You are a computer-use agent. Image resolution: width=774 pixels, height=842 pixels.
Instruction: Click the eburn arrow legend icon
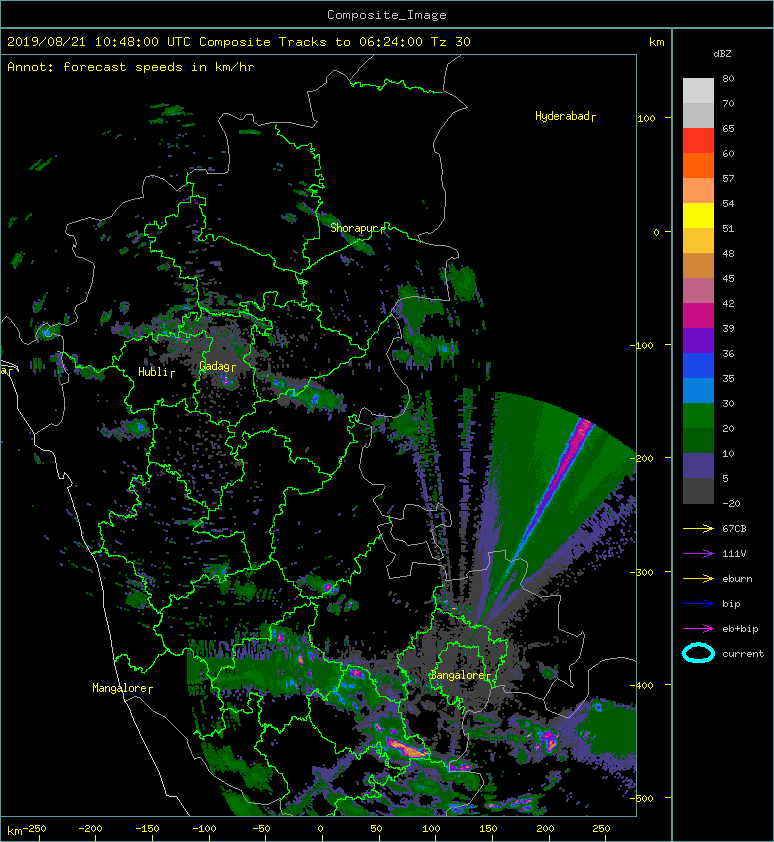(x=698, y=579)
